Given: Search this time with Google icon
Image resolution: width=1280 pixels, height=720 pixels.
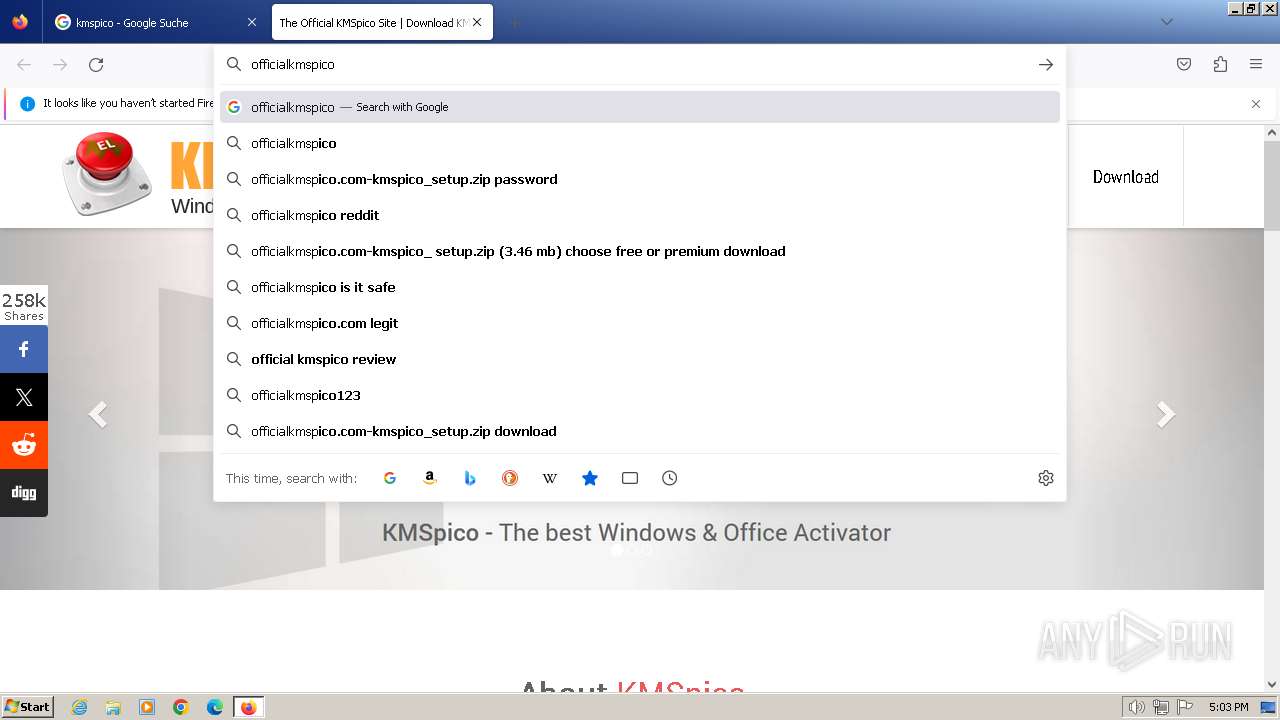Looking at the screenshot, I should (x=390, y=478).
